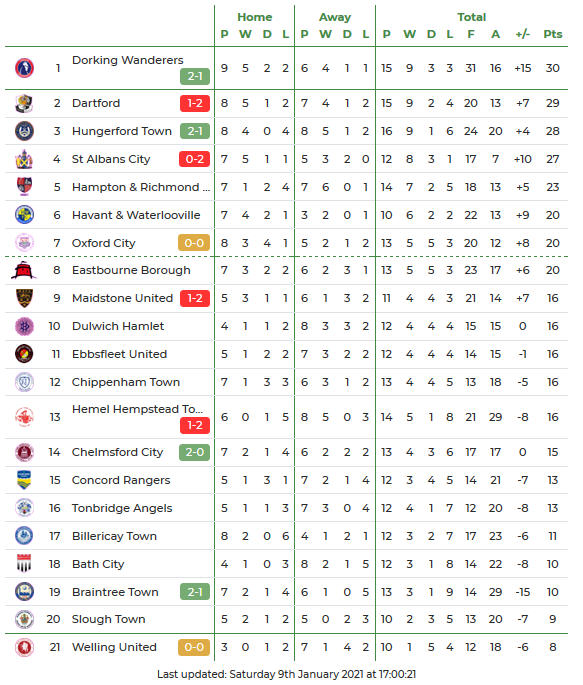The width and height of the screenshot is (583, 685).
Task: Click Chelmsford City's green 2-0 result badge
Action: [x=194, y=452]
